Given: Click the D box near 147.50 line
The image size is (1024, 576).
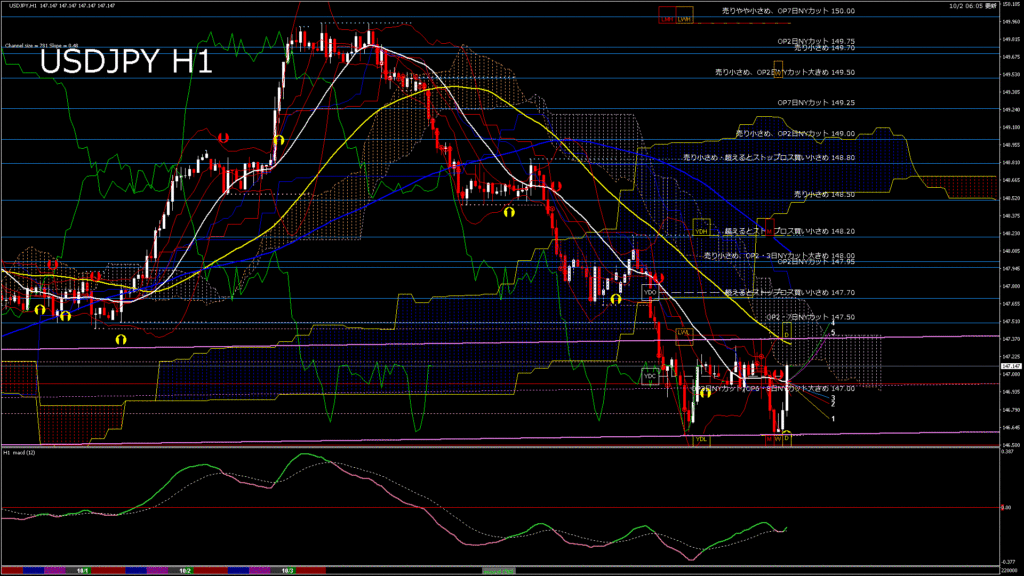Looking at the screenshot, I should (787, 334).
